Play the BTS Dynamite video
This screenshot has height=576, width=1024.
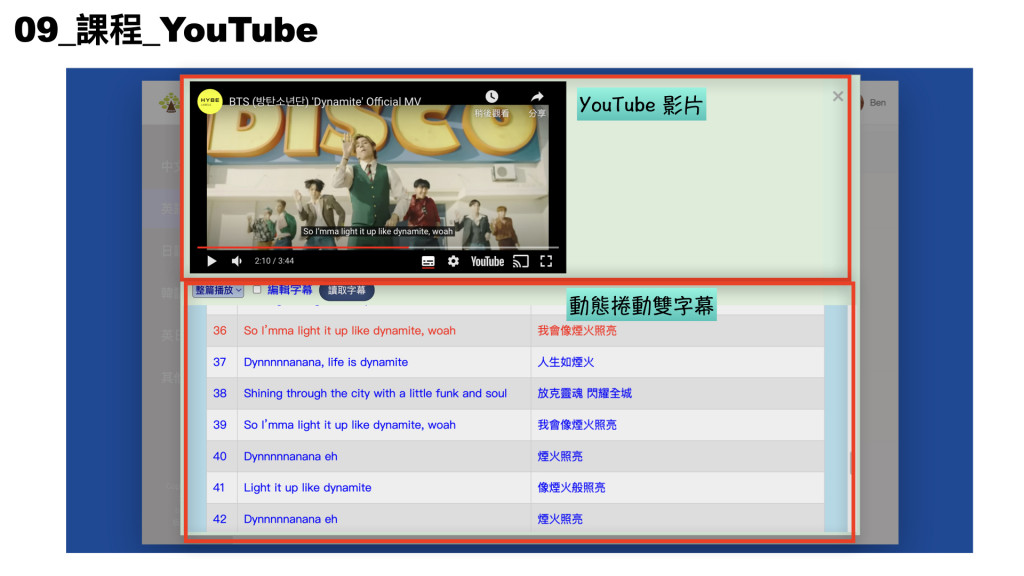[x=212, y=261]
